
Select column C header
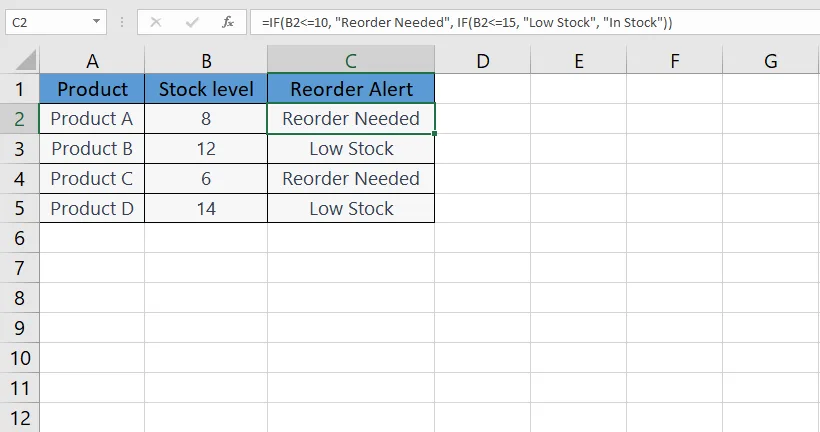click(x=351, y=61)
